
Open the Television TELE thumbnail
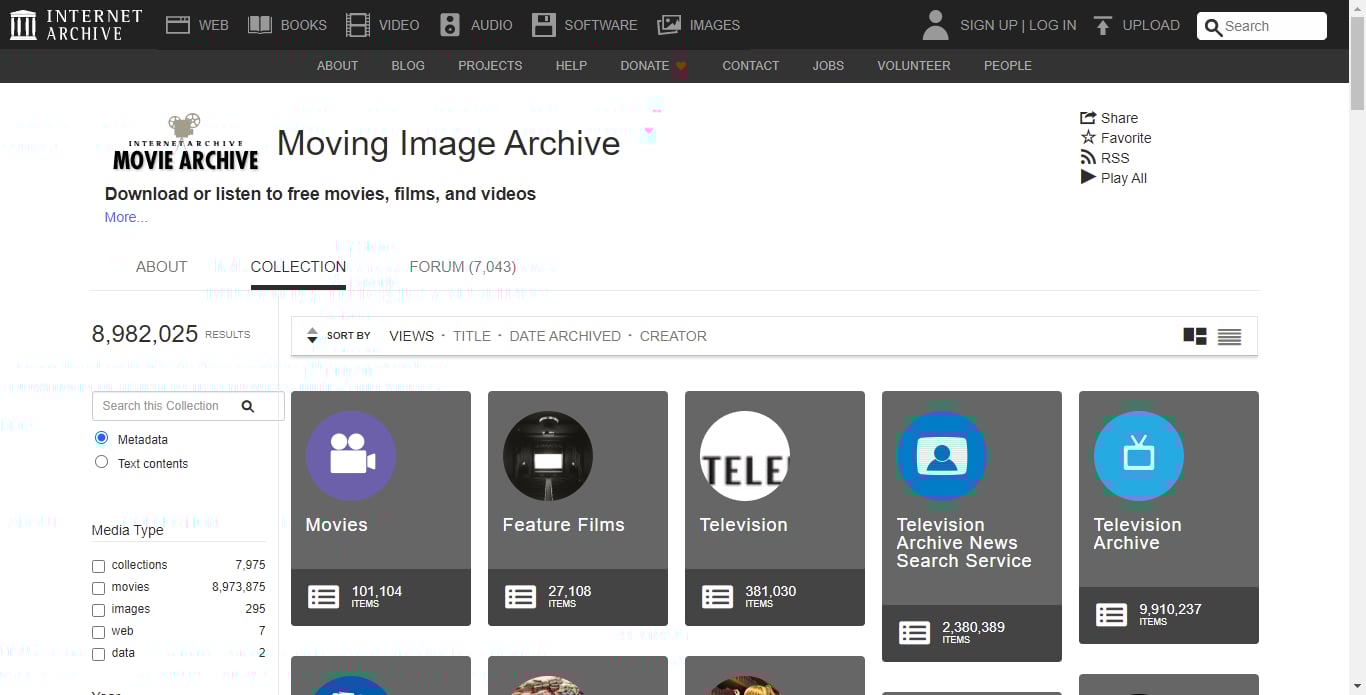[745, 456]
